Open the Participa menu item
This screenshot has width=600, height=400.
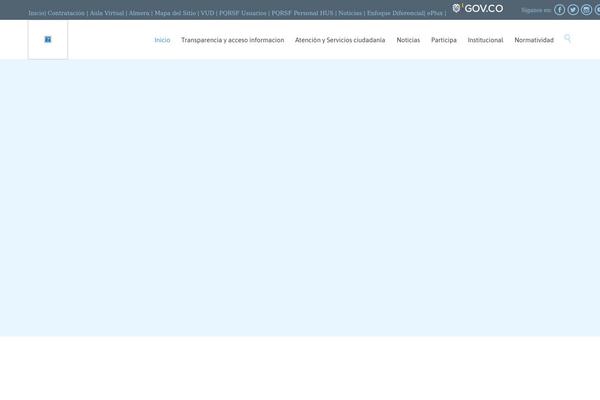tap(444, 40)
